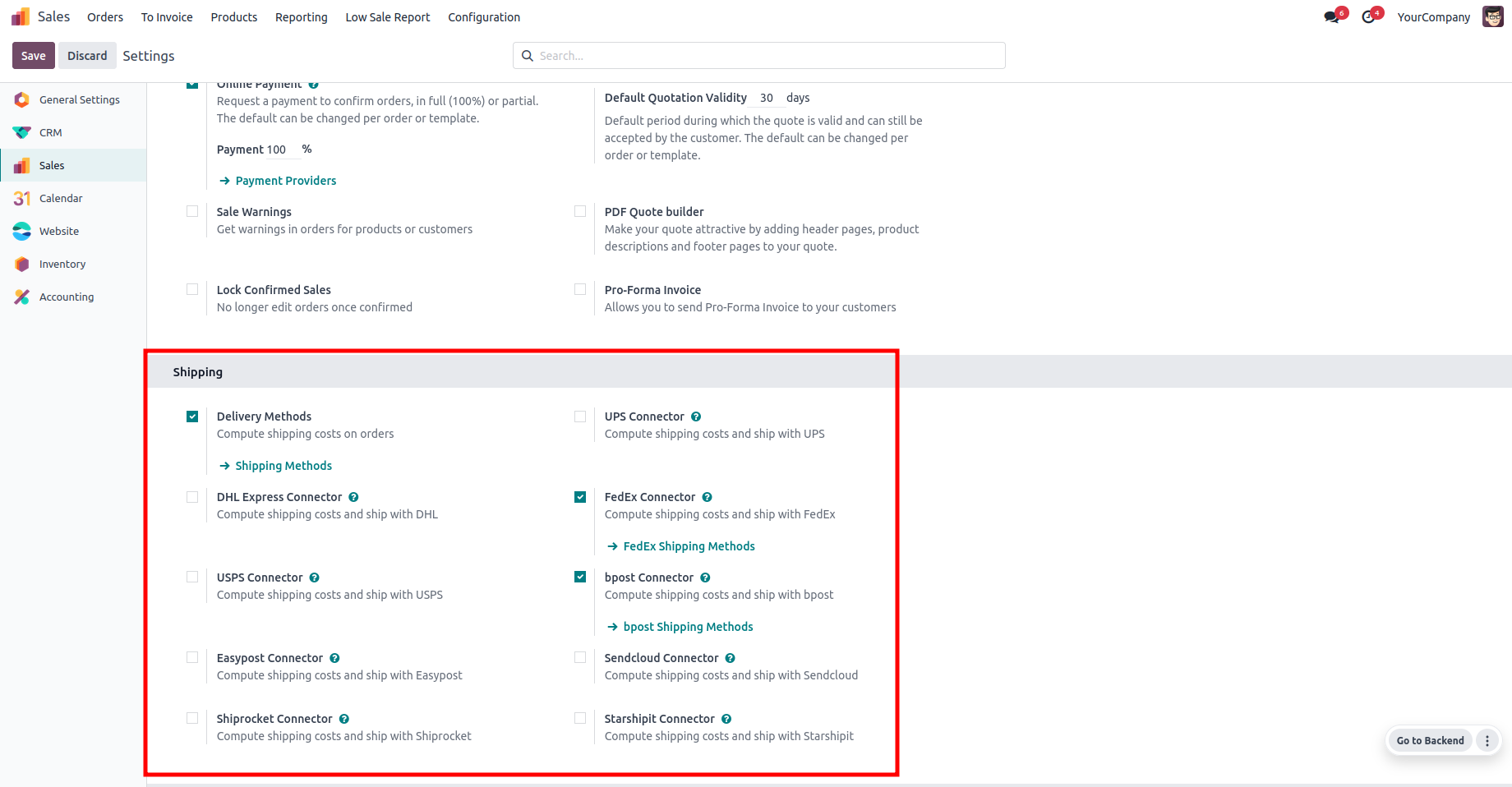Enable the UPS Connector checkbox
1512x787 pixels.
pyautogui.click(x=580, y=417)
